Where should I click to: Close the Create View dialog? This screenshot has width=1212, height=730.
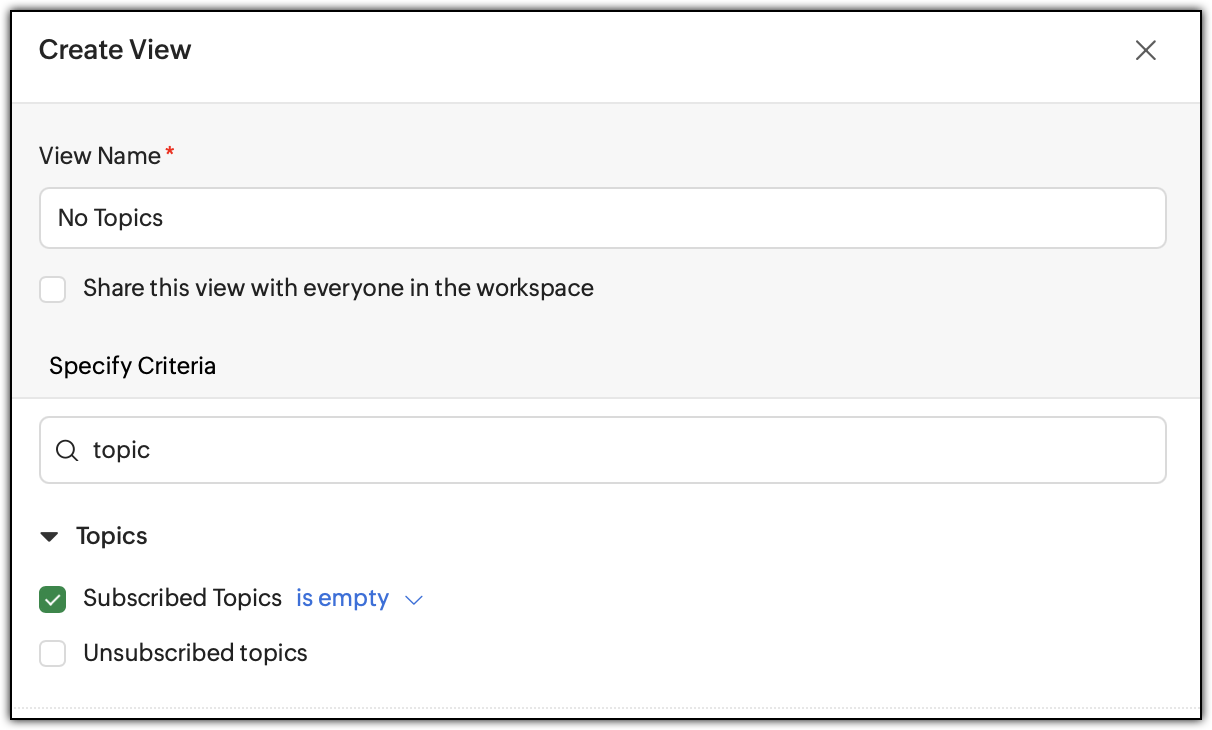coord(1145,51)
